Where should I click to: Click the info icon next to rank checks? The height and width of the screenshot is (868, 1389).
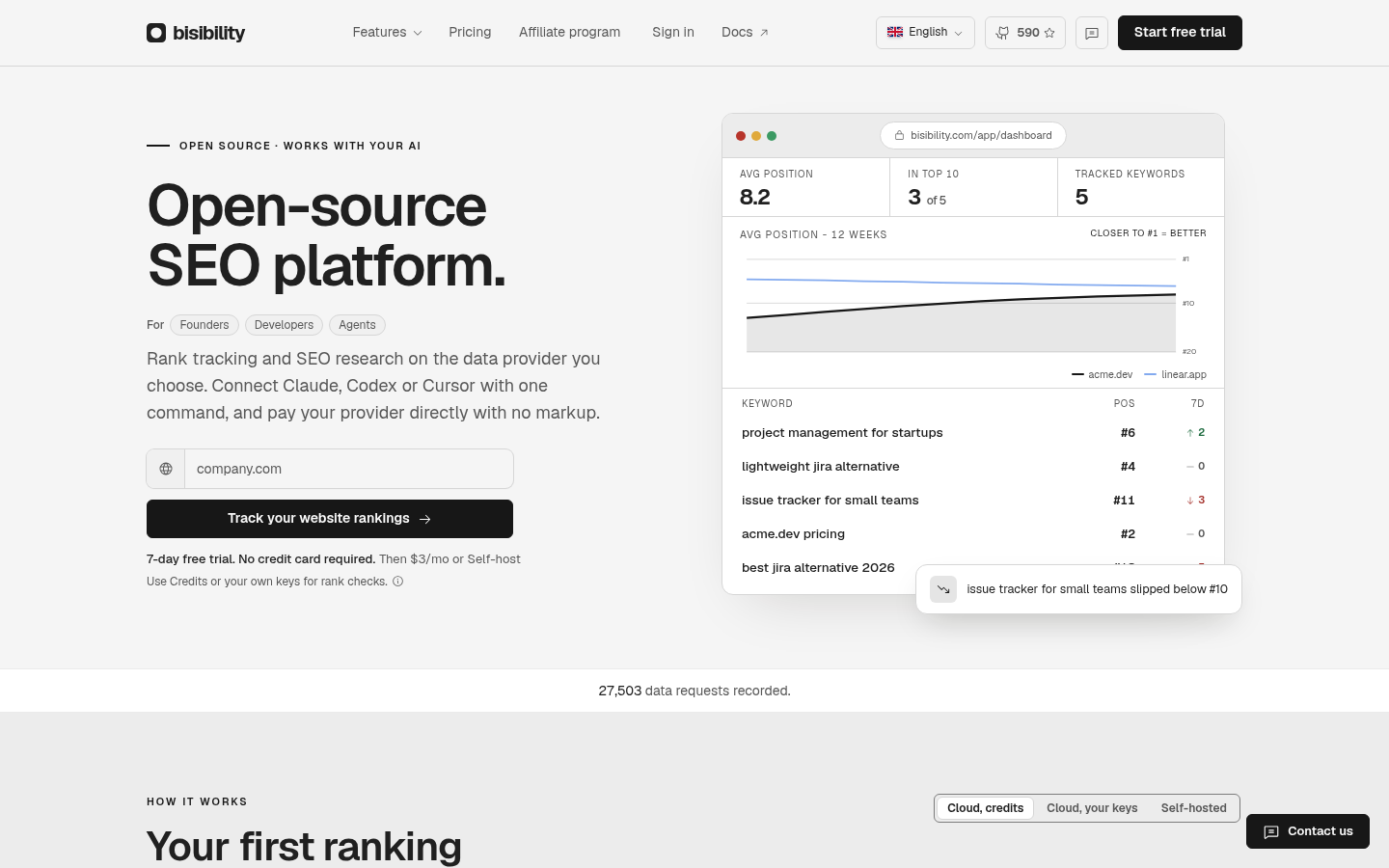pos(397,582)
